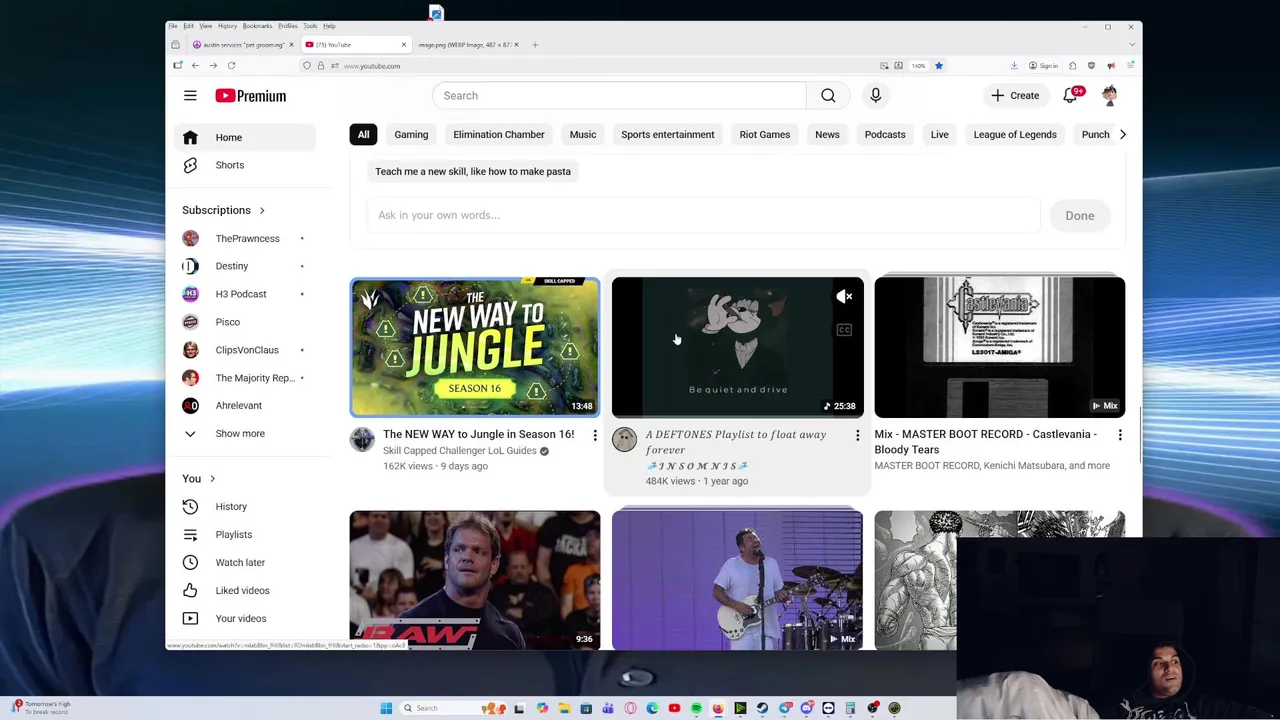Click the YouTube search input field
This screenshot has height=720, width=1280.
point(620,95)
